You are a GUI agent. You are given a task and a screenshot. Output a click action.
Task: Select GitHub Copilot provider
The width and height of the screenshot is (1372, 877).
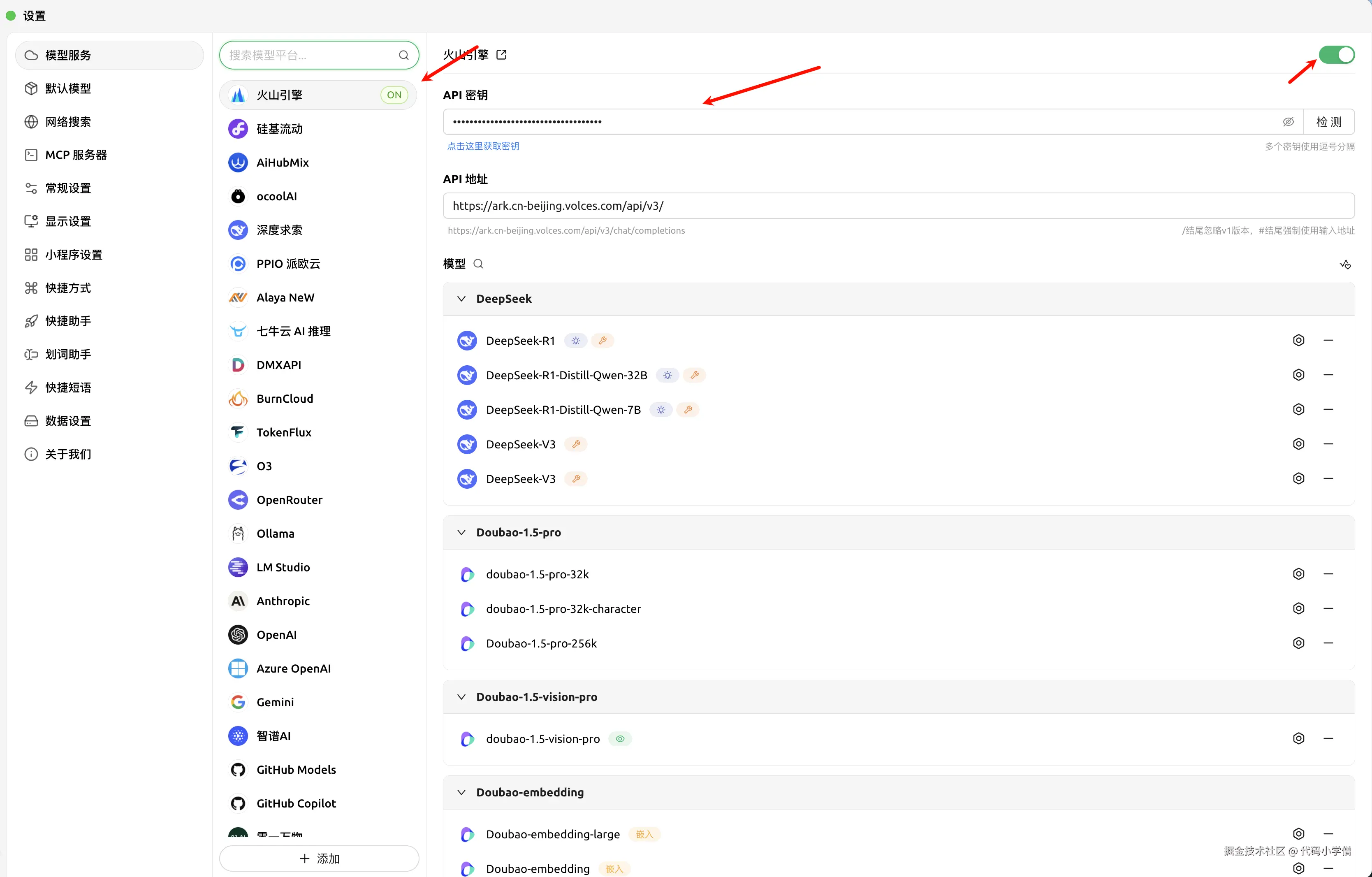coord(296,803)
